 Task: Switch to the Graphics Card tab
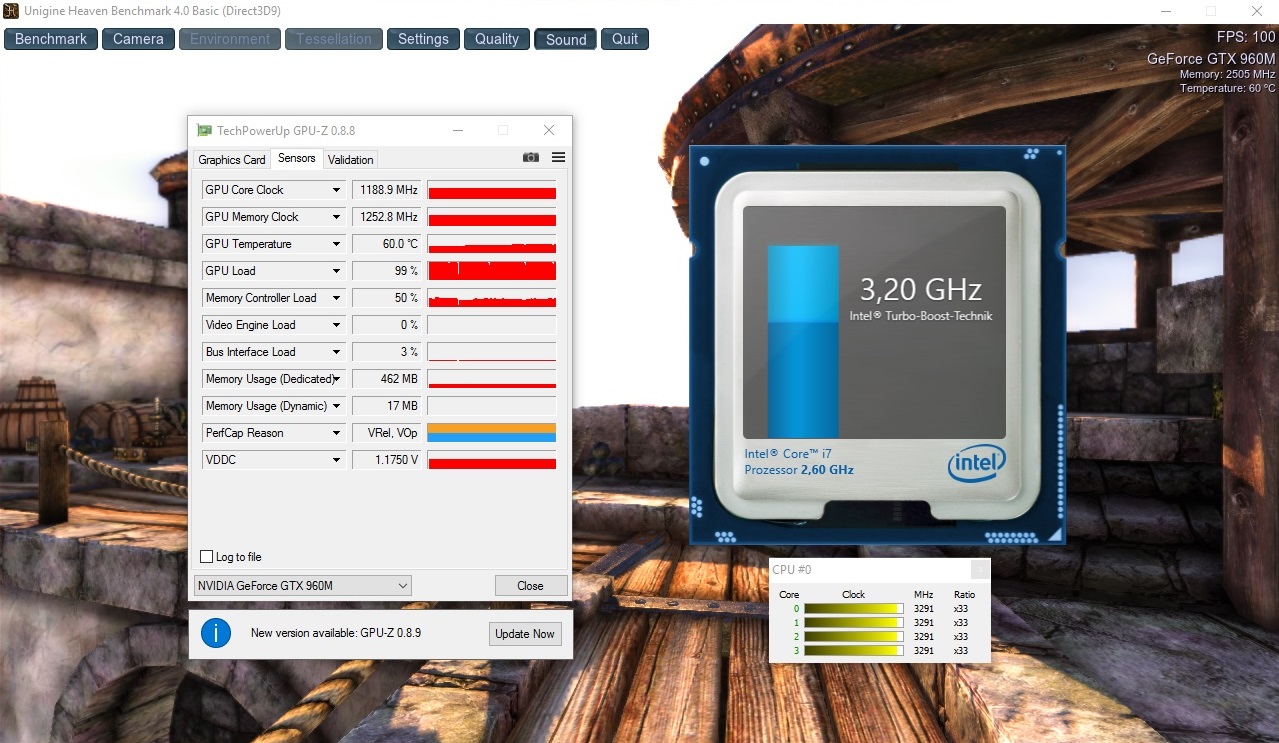[232, 160]
